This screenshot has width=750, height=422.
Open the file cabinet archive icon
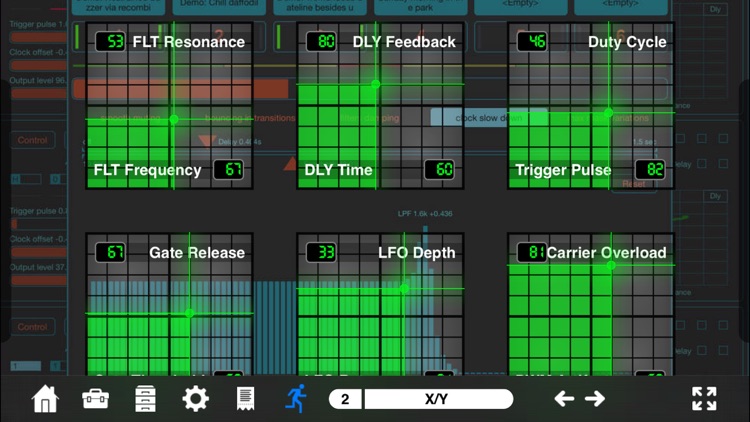point(145,399)
